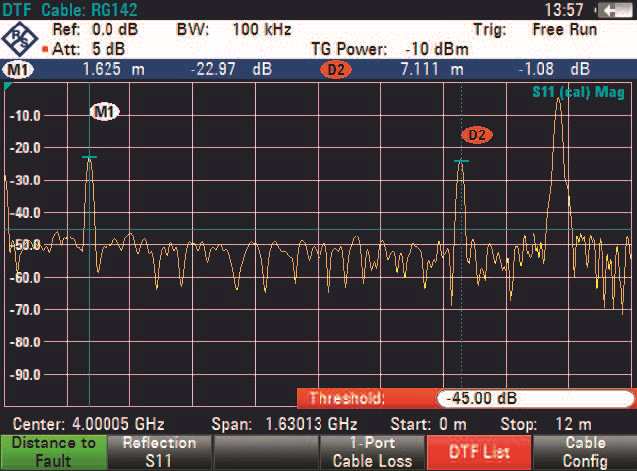Open the Reflection S11 softkey
This screenshot has width=637, height=471.
pos(159,452)
